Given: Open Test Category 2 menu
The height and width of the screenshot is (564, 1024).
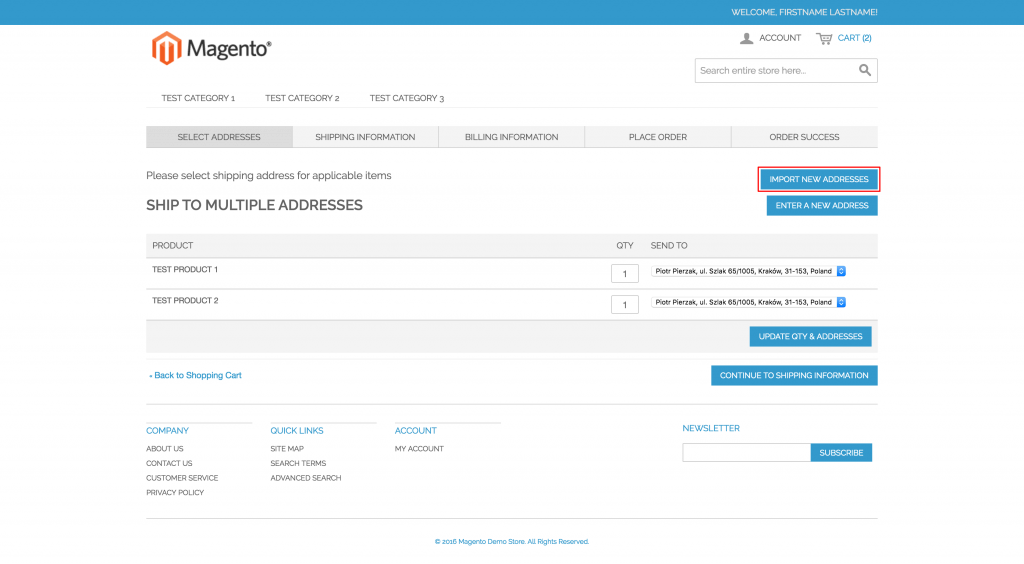Looking at the screenshot, I should 302,98.
